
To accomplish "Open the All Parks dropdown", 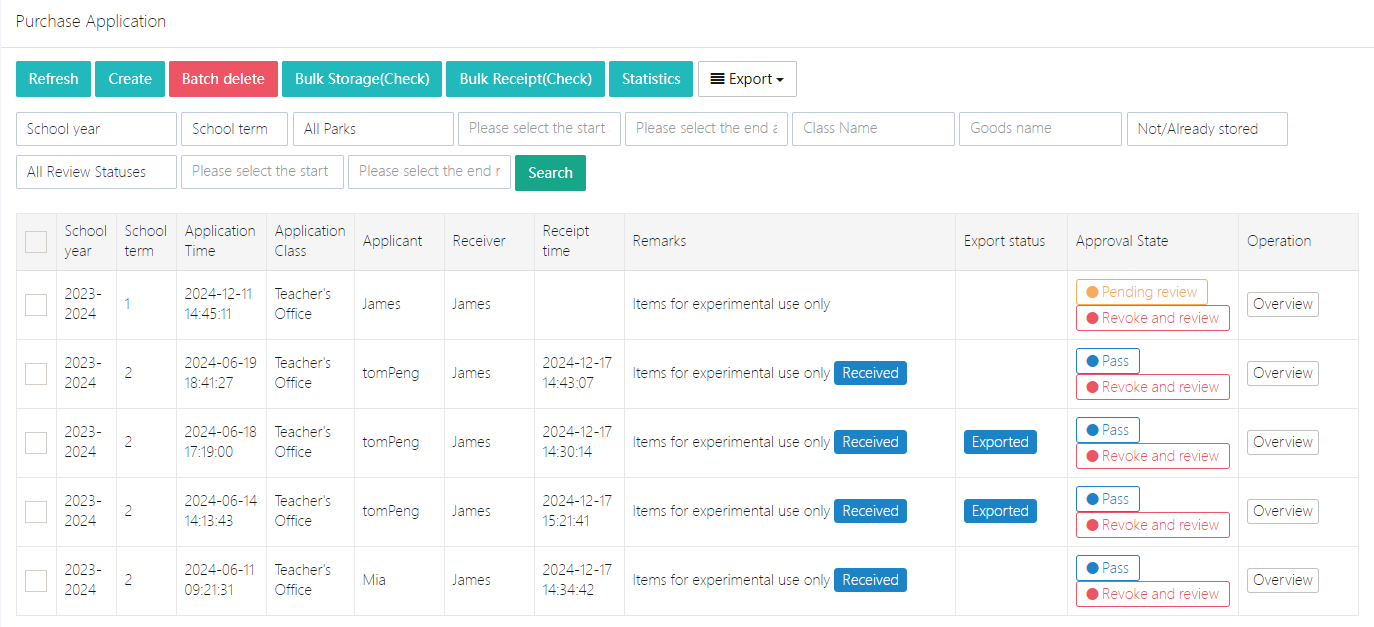I will click(x=373, y=129).
